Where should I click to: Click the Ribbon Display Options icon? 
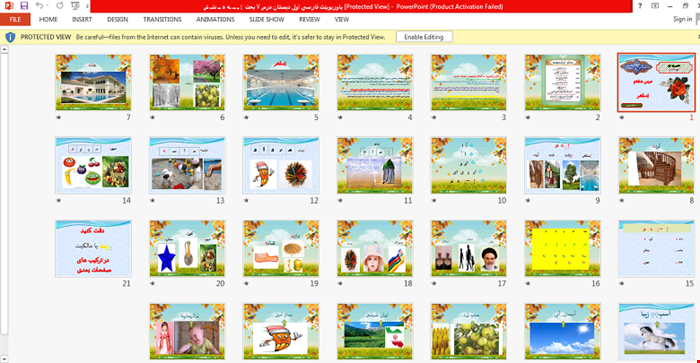[654, 6]
